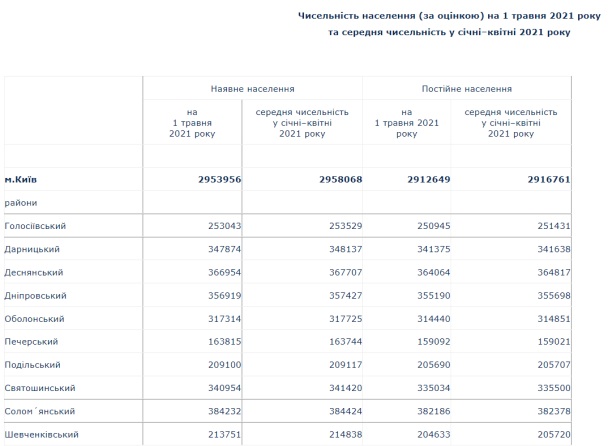Select Печерський value 163815
Viewport: 608px width, 446px height.
click(x=225, y=342)
